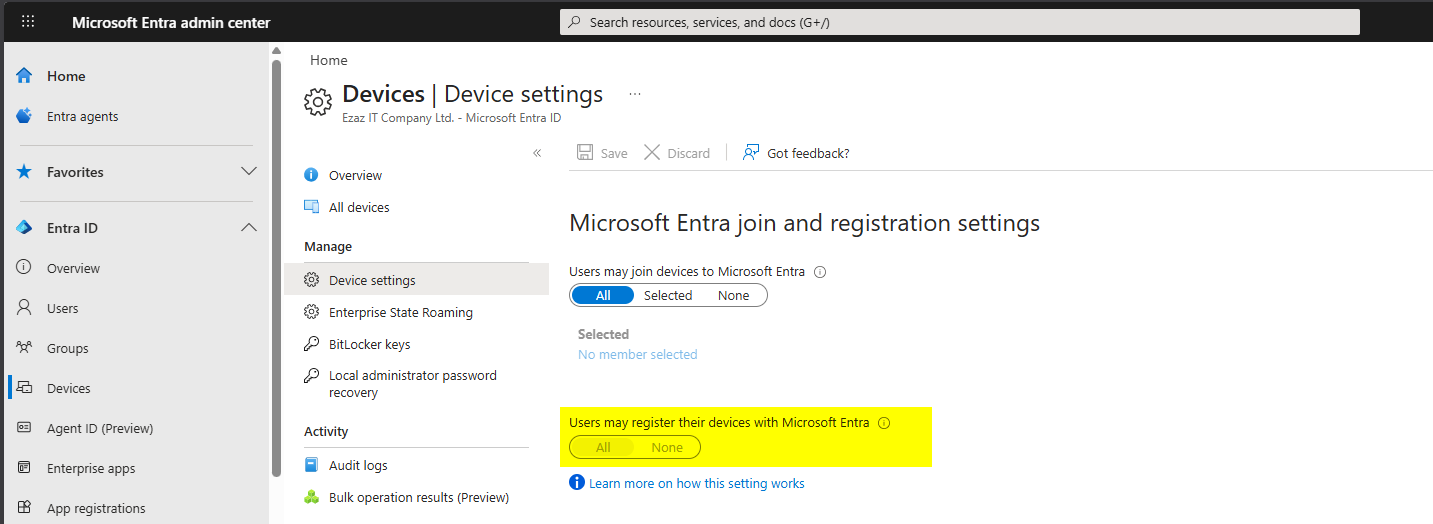
Task: Click the Favorites star icon
Action: click(24, 172)
